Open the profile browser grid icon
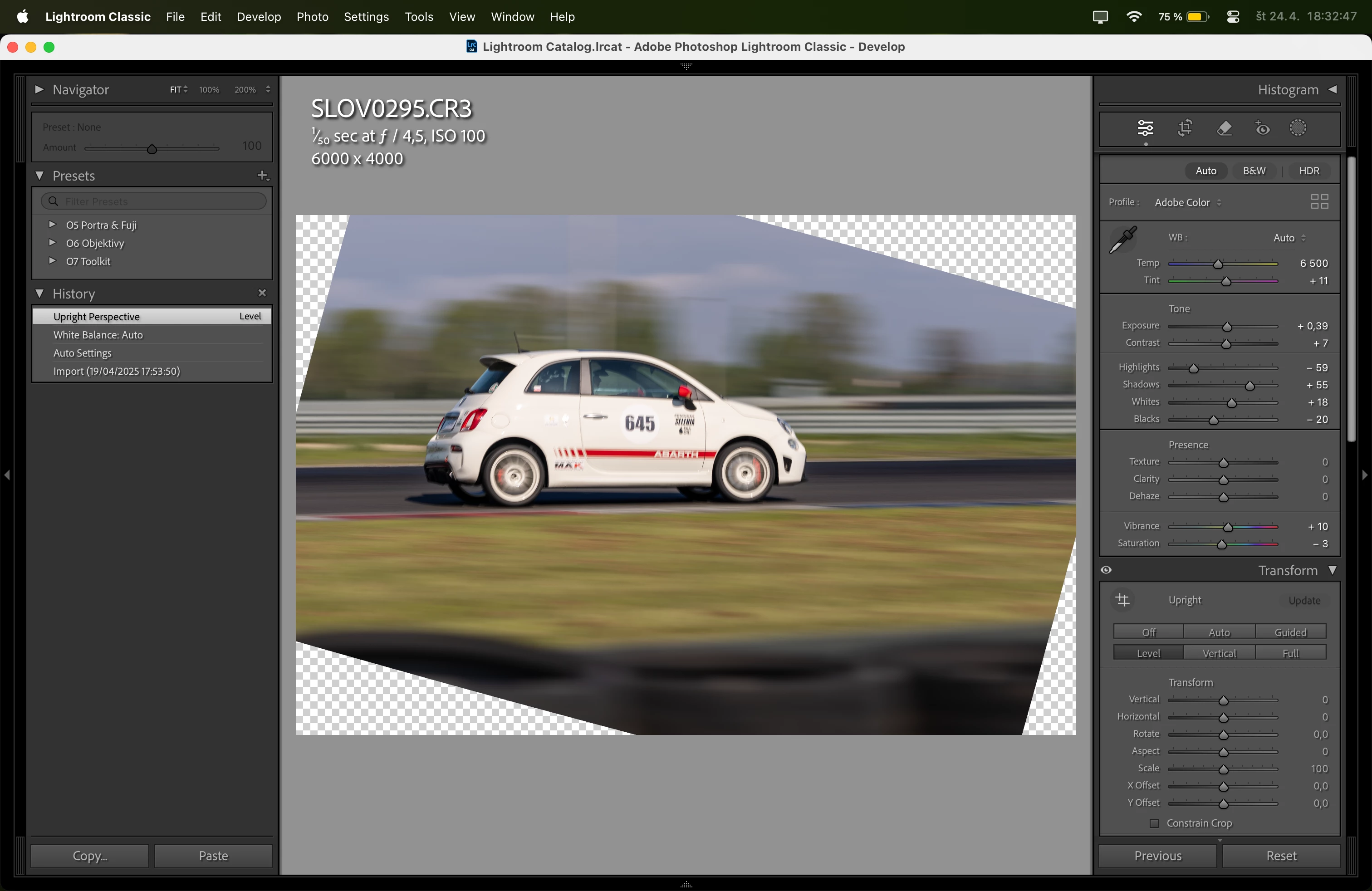 (x=1319, y=202)
